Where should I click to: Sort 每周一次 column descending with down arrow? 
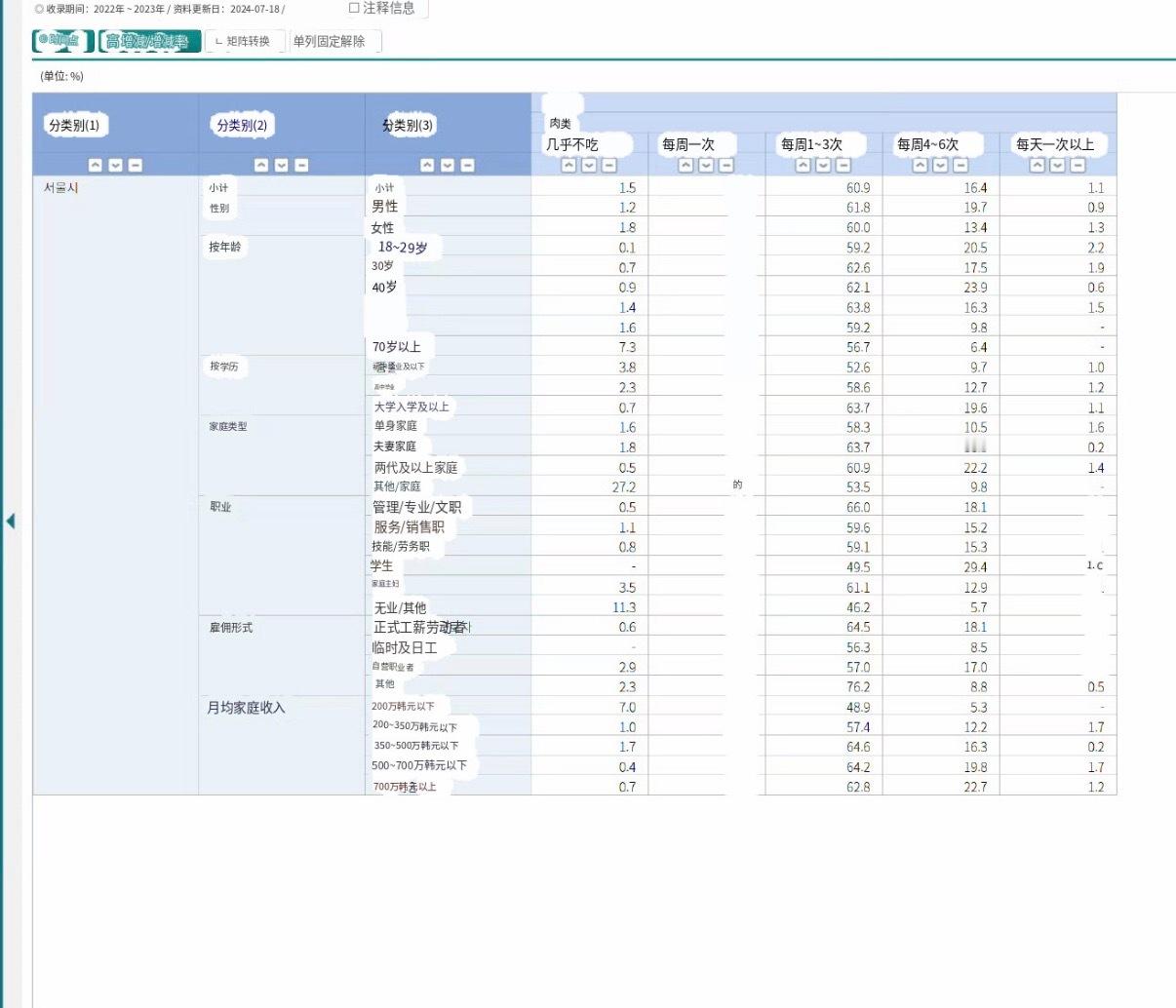point(706,165)
